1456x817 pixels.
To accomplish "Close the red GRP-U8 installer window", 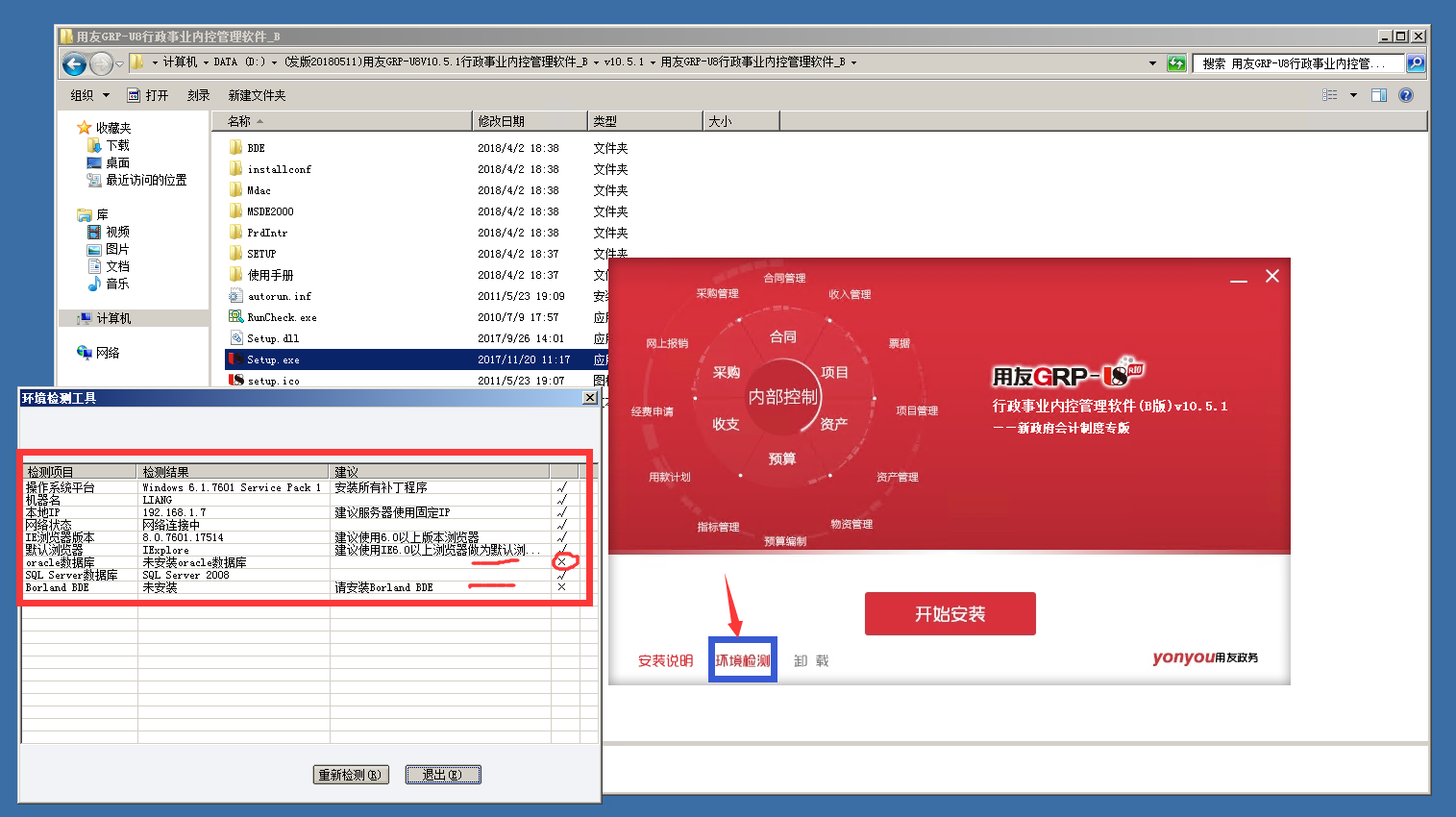I will [x=1272, y=276].
